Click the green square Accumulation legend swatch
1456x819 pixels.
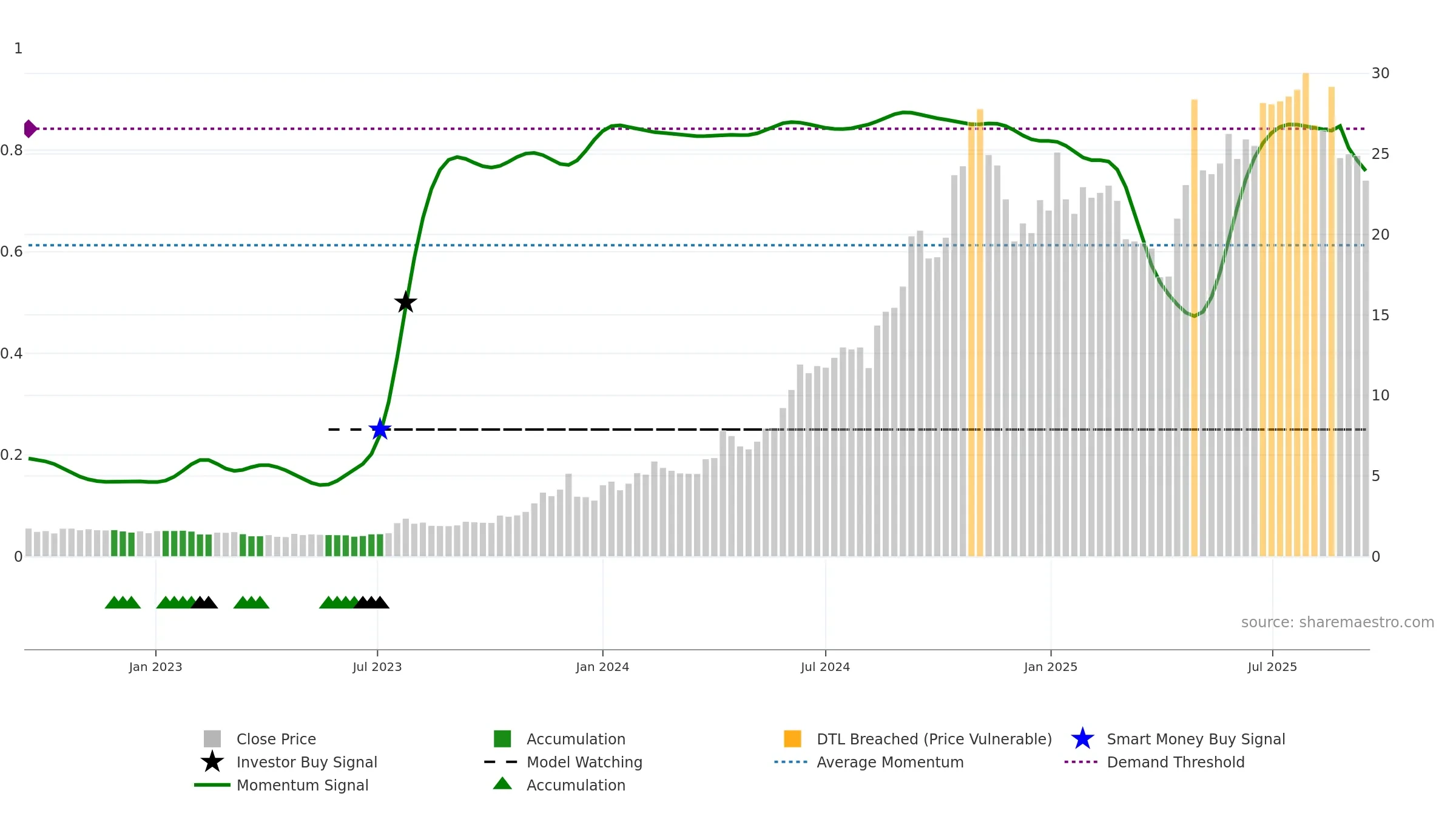click(x=502, y=739)
